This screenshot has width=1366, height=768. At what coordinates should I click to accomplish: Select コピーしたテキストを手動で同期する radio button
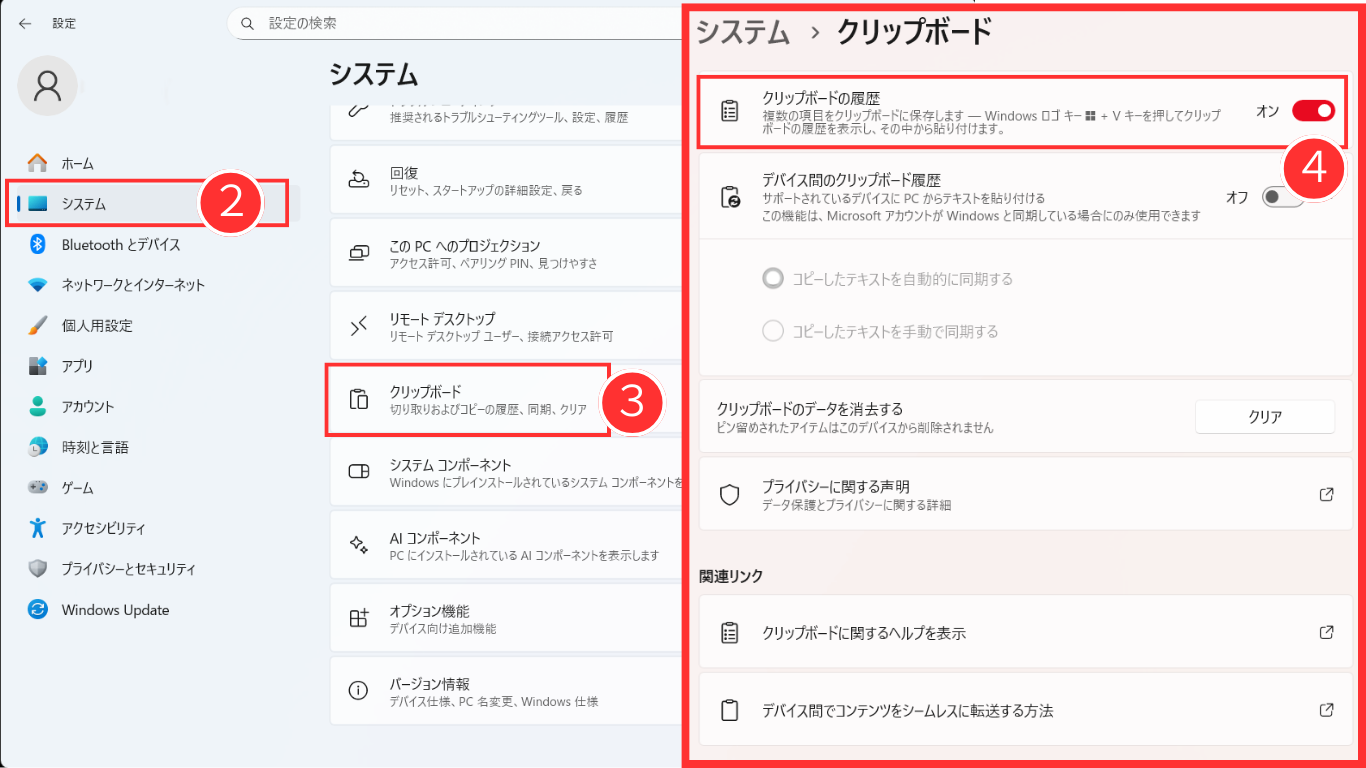pos(772,331)
